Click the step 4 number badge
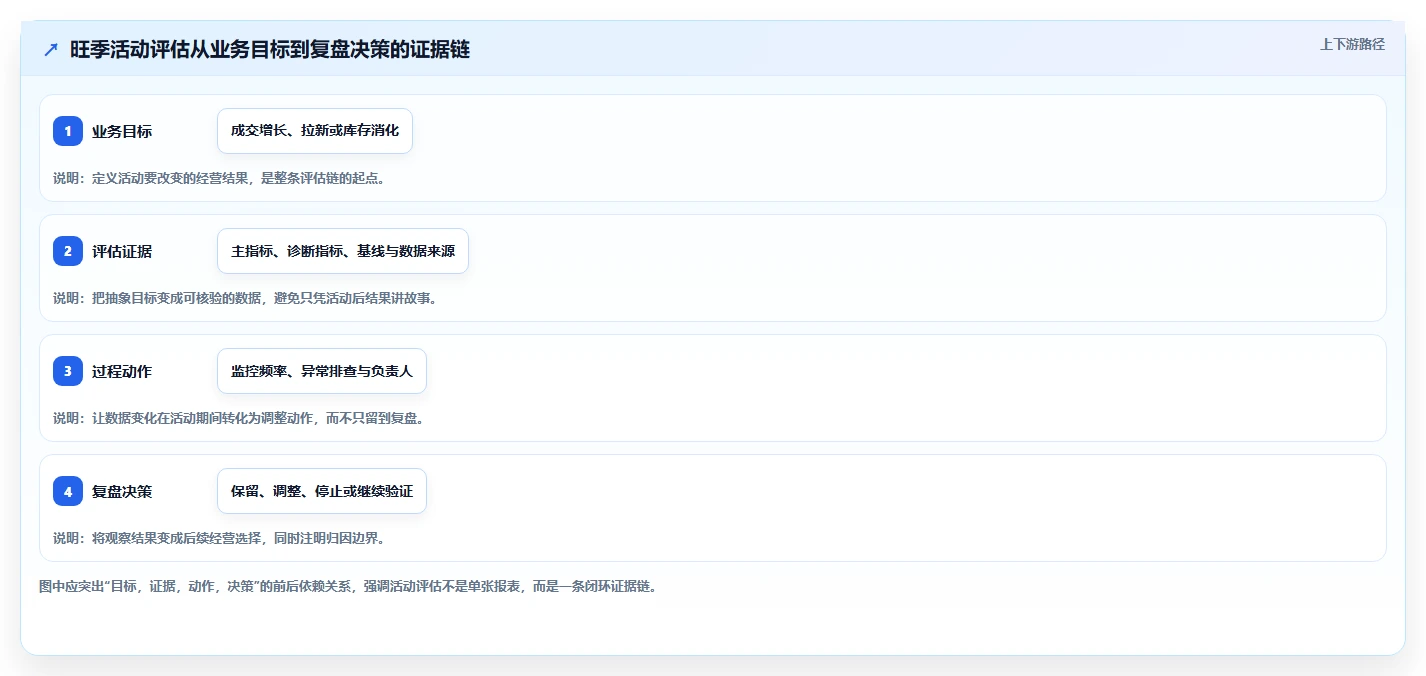 click(x=68, y=491)
